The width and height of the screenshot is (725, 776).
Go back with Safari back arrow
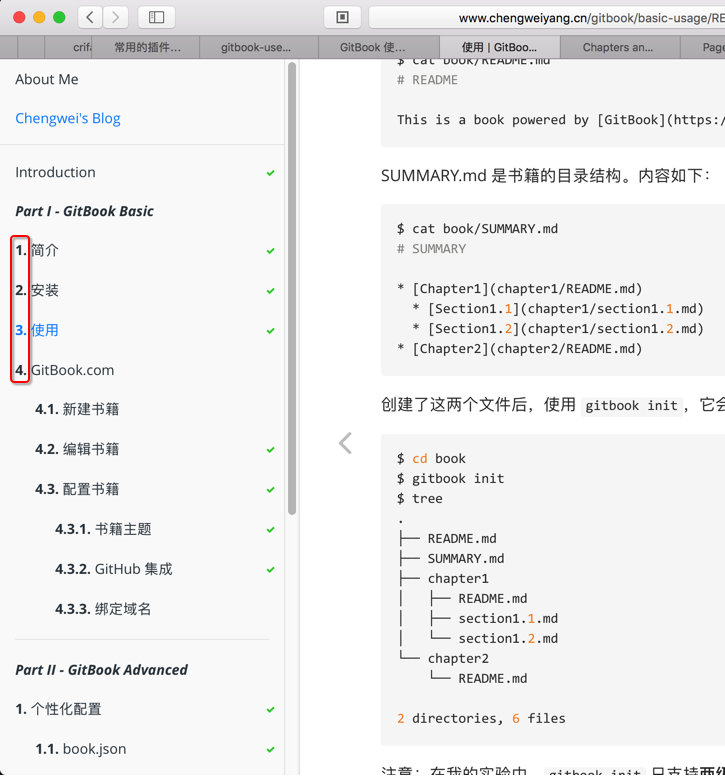90,17
